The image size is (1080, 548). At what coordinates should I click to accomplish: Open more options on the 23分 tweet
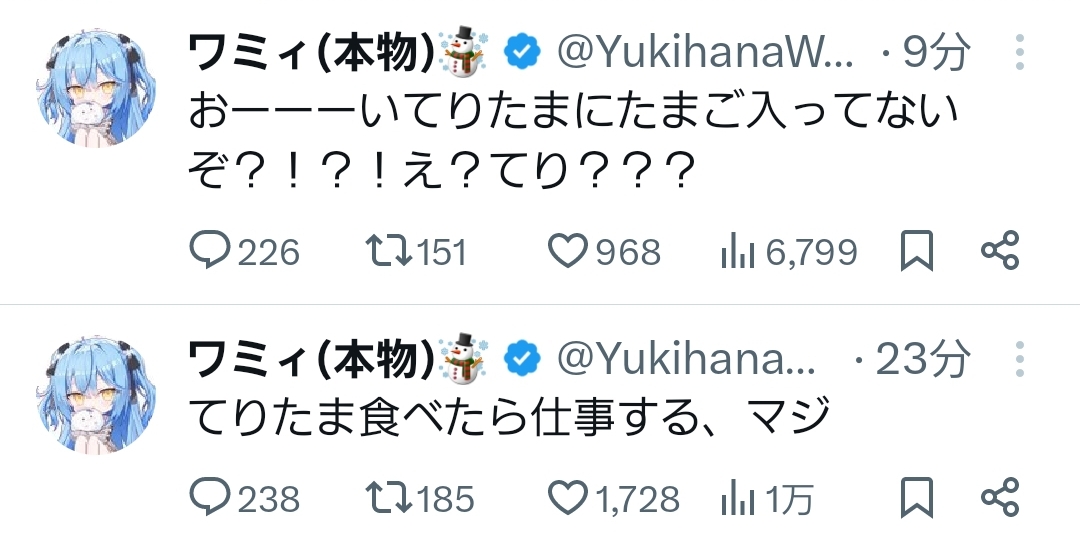[1020, 359]
